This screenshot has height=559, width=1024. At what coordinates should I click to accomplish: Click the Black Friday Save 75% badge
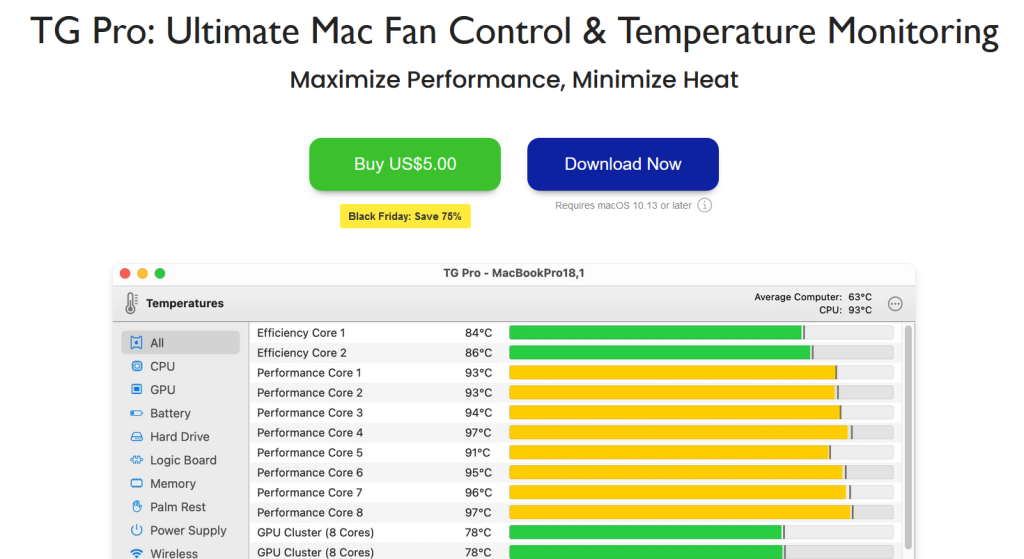405,216
